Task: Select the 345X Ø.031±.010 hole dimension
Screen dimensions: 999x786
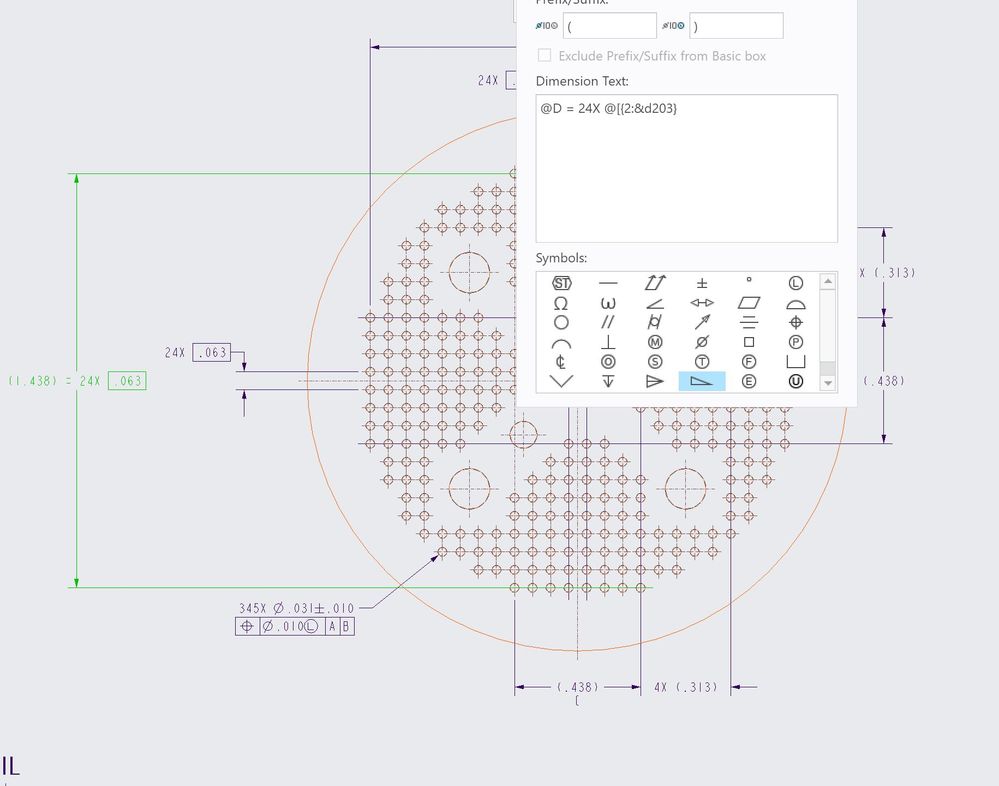Action: pyautogui.click(x=296, y=608)
